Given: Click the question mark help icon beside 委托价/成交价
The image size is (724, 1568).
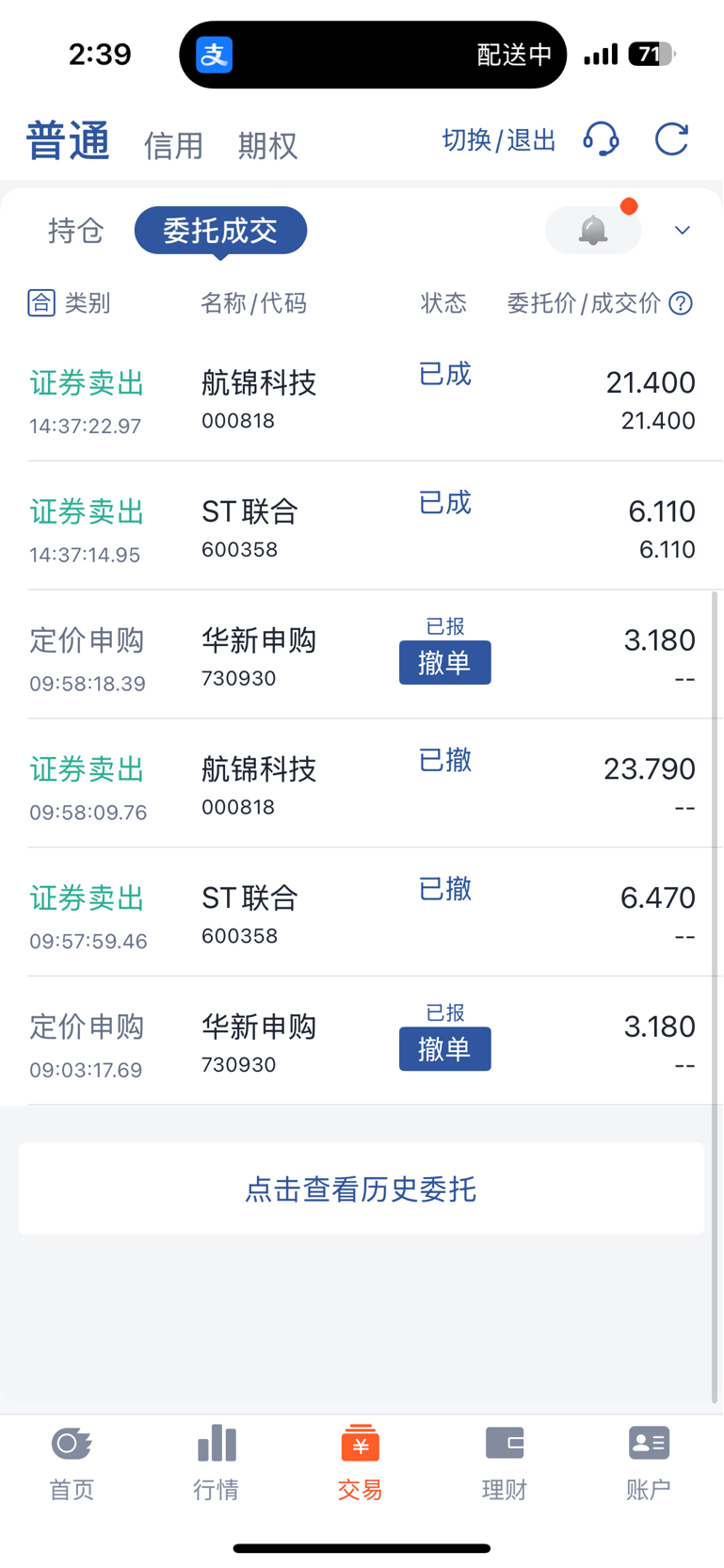Looking at the screenshot, I should (681, 303).
